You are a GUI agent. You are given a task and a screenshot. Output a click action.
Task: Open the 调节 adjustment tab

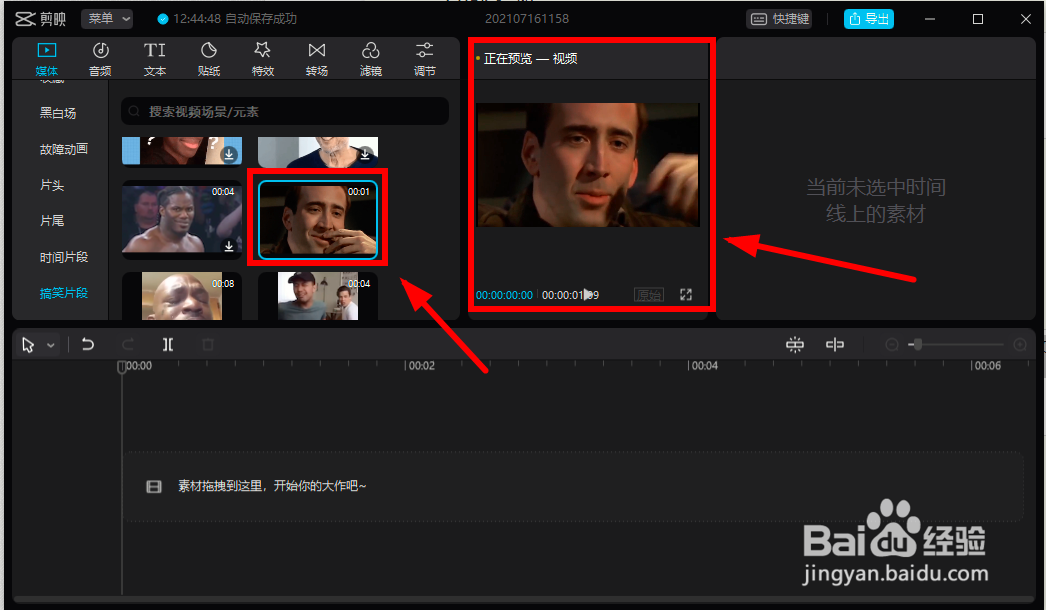425,59
